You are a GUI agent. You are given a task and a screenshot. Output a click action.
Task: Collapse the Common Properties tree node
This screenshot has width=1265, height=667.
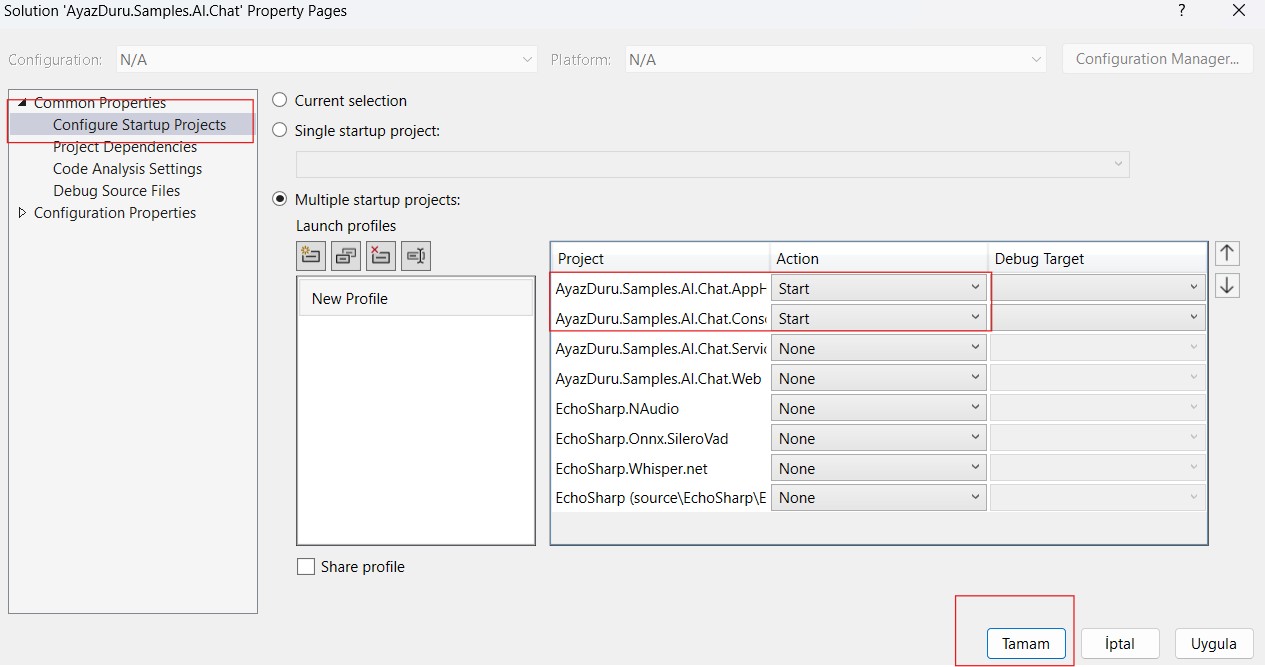pyautogui.click(x=24, y=103)
